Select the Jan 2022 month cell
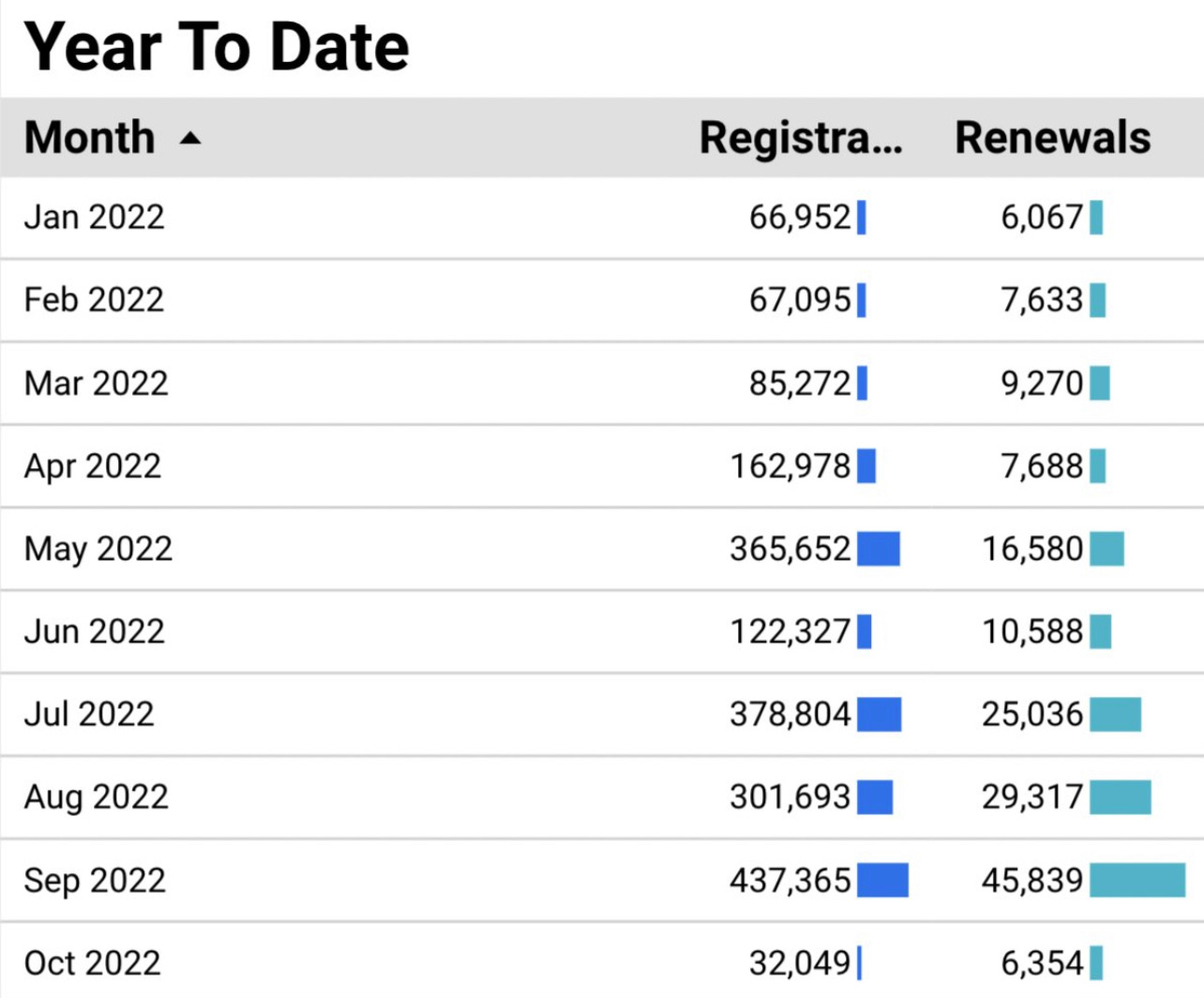The image size is (1204, 998). pyautogui.click(x=94, y=217)
